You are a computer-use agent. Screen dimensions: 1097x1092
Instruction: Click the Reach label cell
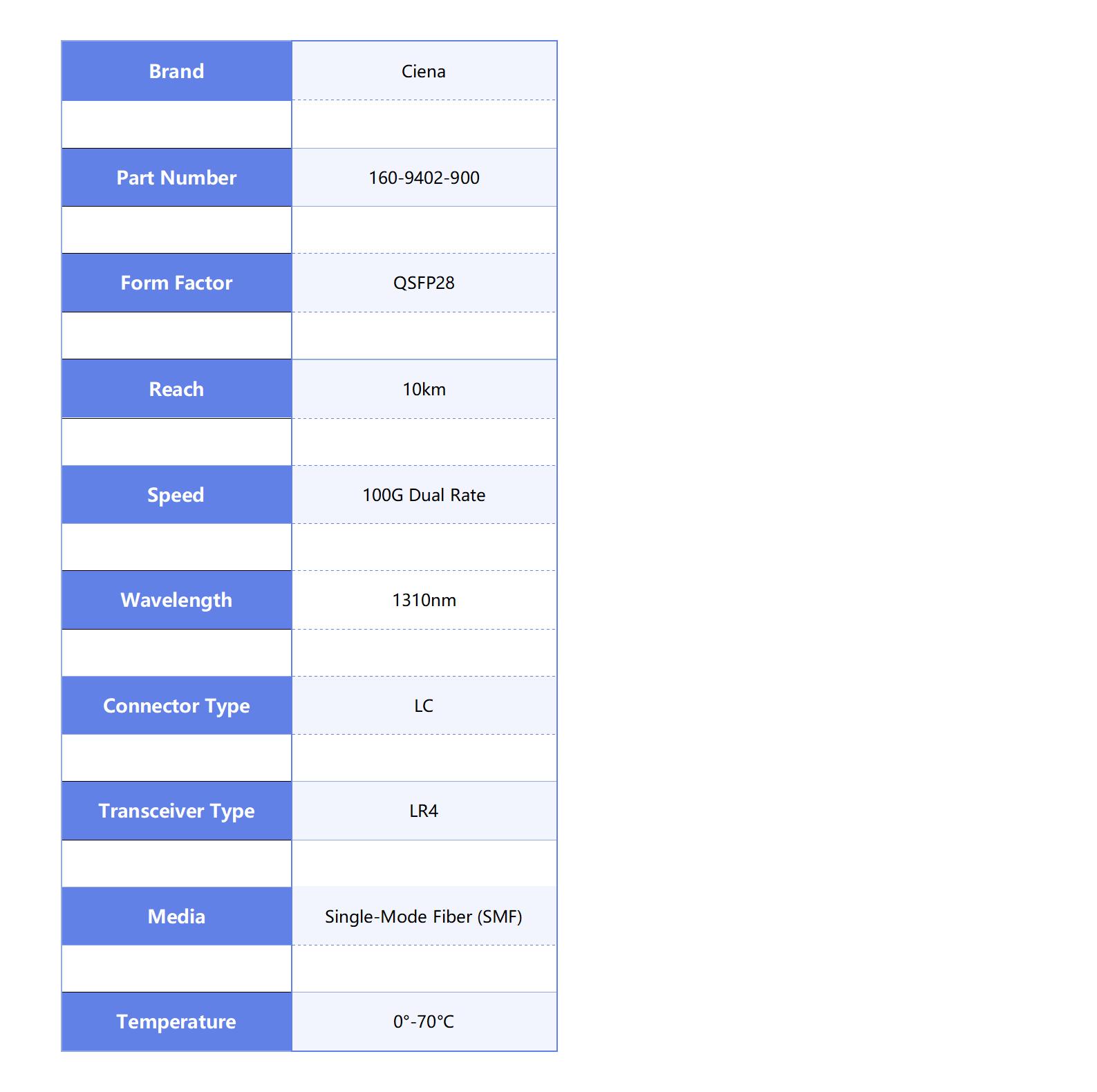(176, 389)
